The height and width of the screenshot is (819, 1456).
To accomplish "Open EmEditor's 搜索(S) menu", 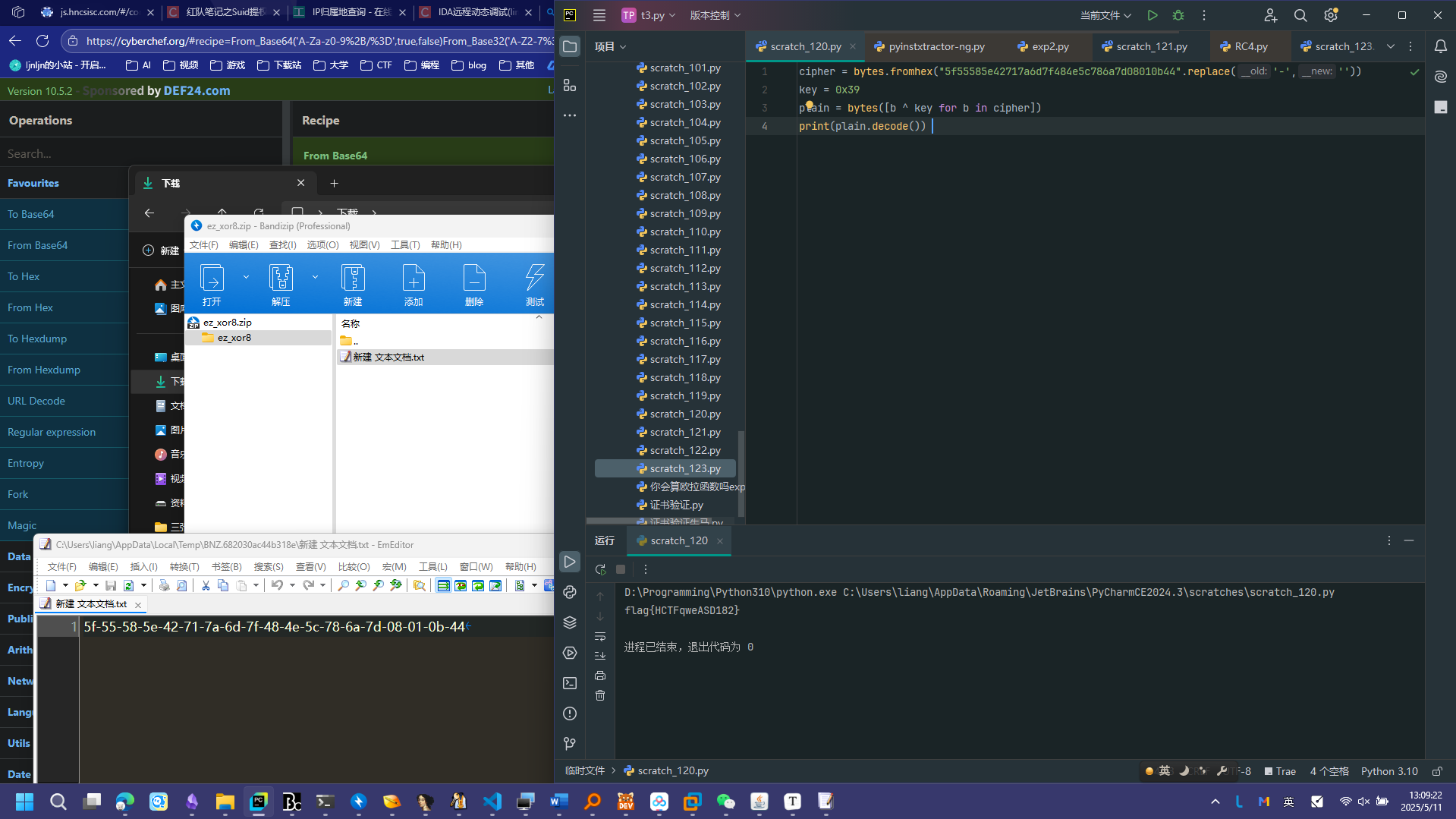I will [269, 566].
